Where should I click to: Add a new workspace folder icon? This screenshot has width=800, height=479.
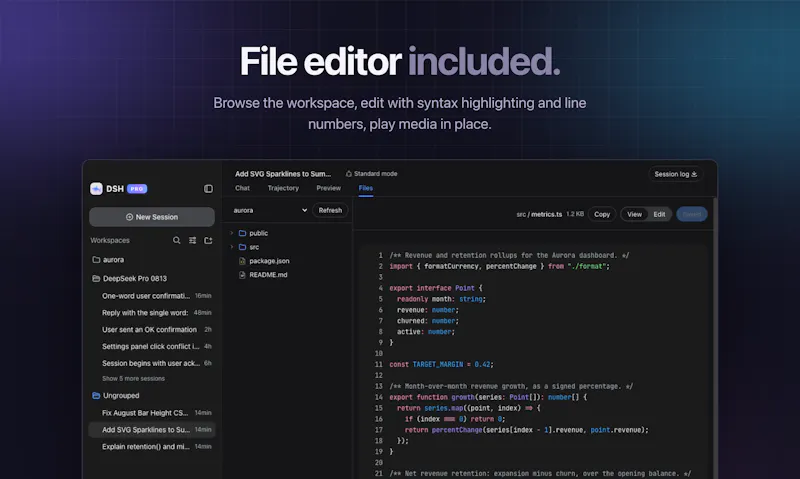pos(208,240)
